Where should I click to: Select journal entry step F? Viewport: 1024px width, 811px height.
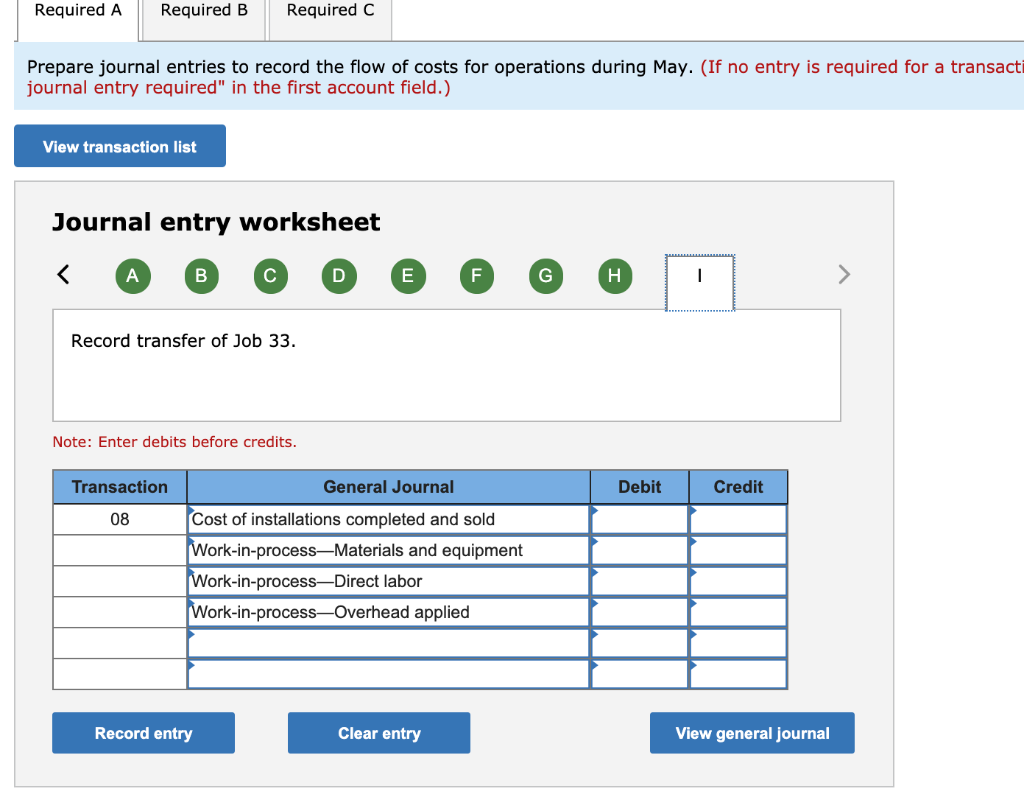(476, 276)
